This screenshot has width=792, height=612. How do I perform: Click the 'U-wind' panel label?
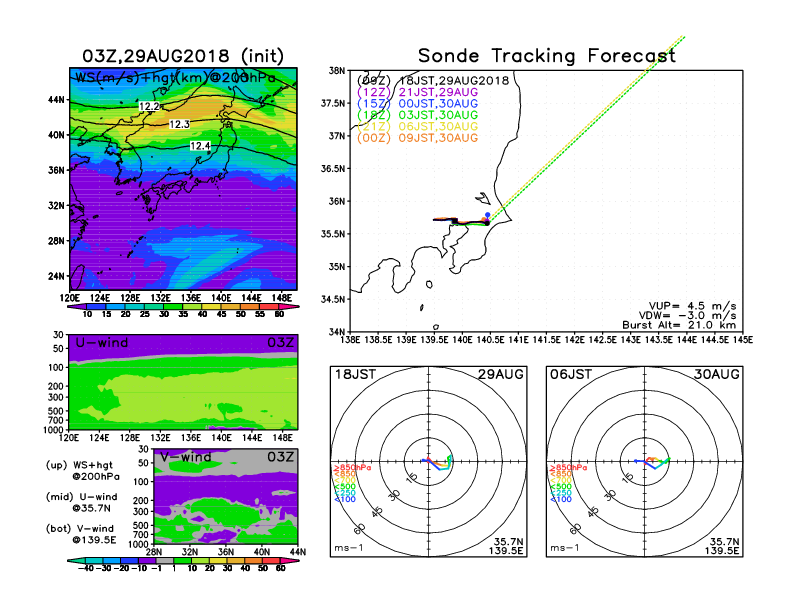(102, 342)
